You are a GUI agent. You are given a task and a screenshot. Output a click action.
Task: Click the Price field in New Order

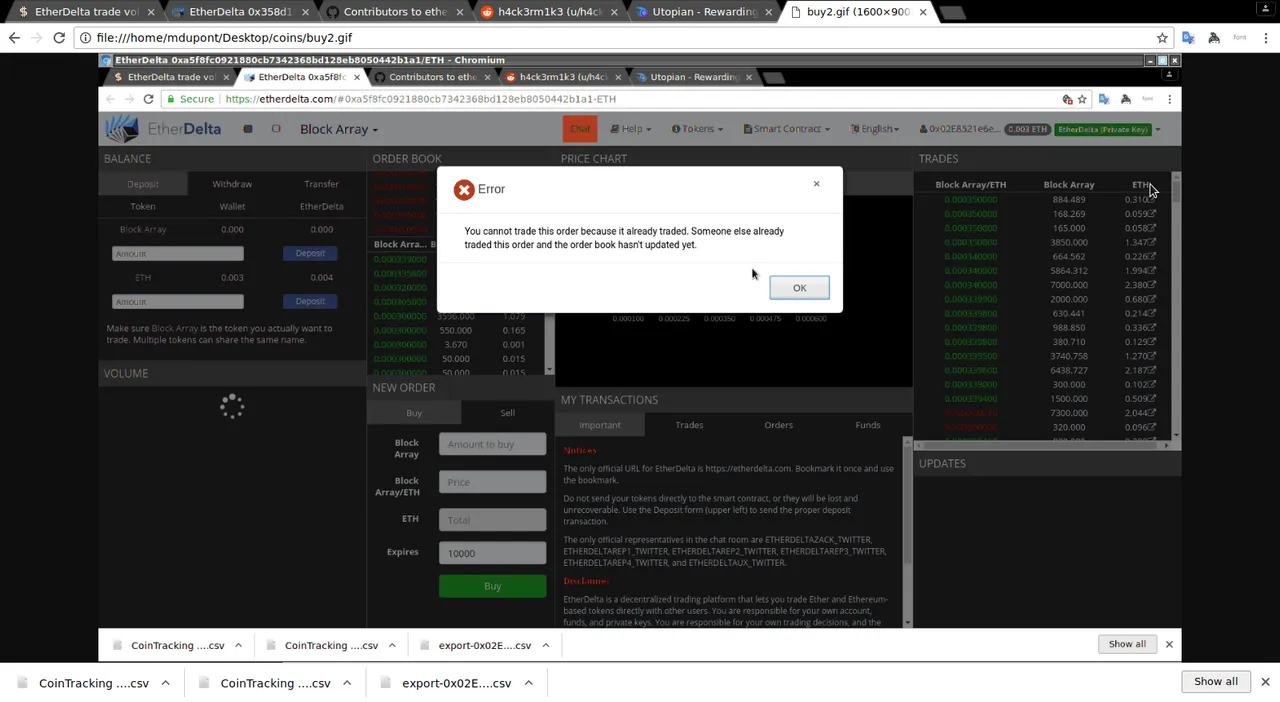493,482
